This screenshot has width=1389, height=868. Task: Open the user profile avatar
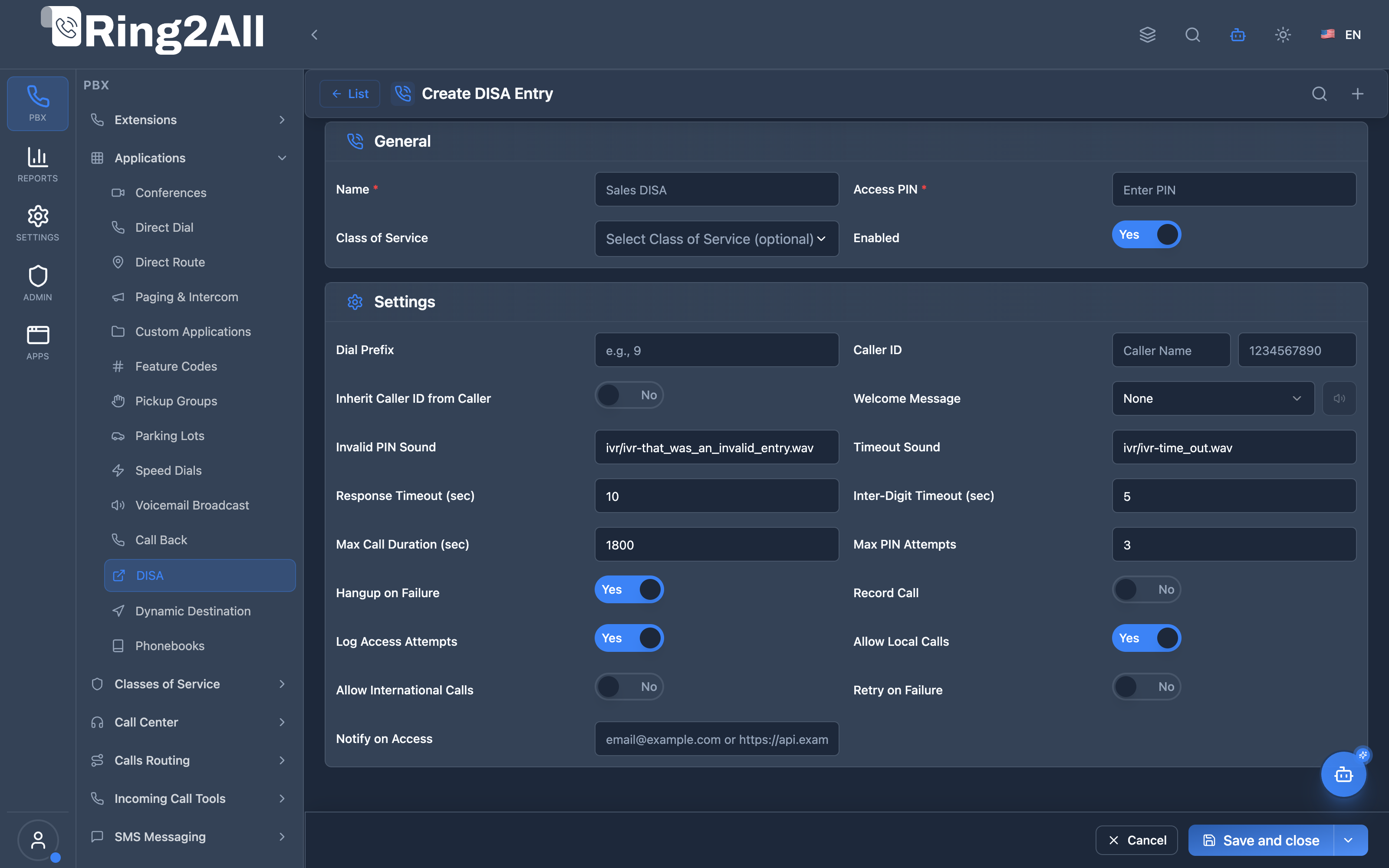click(x=38, y=840)
